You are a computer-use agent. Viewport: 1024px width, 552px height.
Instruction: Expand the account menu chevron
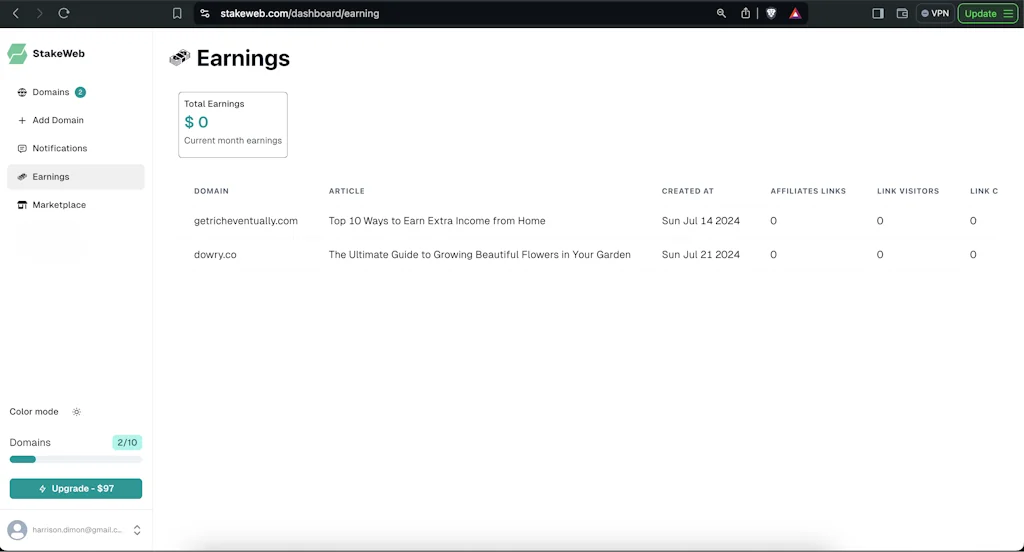137,530
